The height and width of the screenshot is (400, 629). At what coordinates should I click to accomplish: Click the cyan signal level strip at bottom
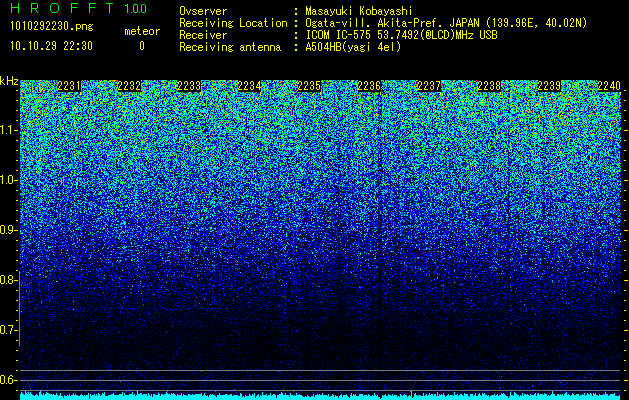(320, 396)
